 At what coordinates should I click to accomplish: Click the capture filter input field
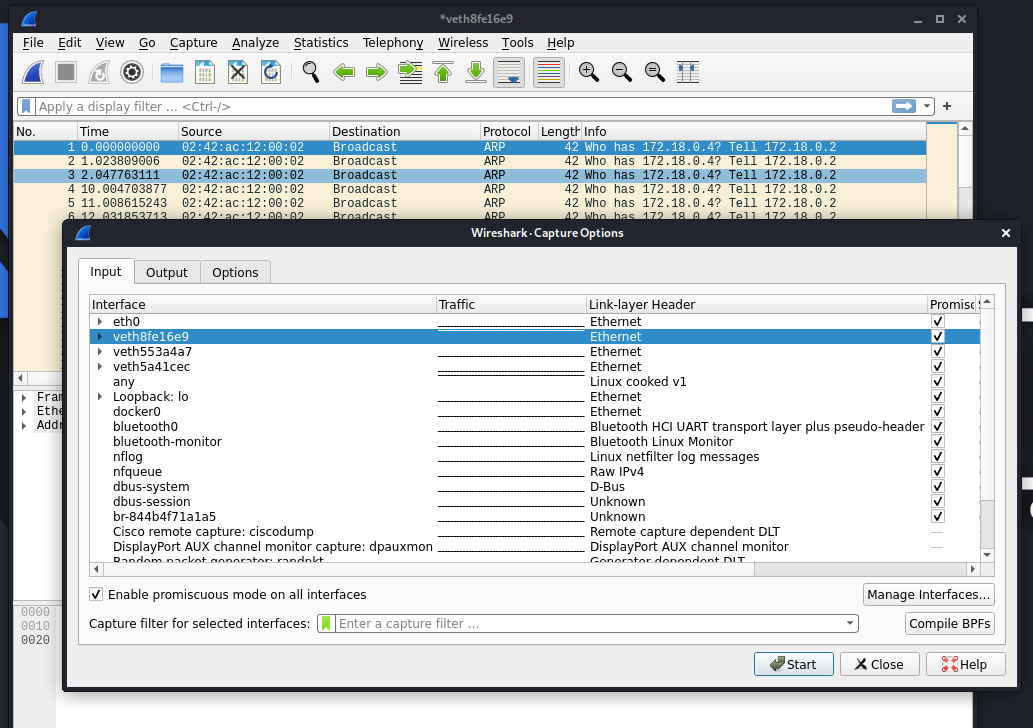(x=590, y=623)
